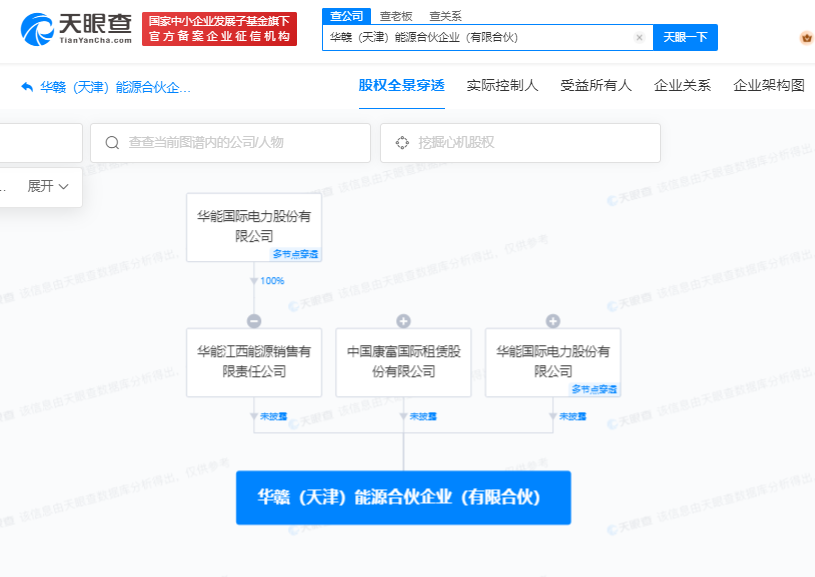
Task: Open the 企业架构图 tab
Action: click(769, 86)
